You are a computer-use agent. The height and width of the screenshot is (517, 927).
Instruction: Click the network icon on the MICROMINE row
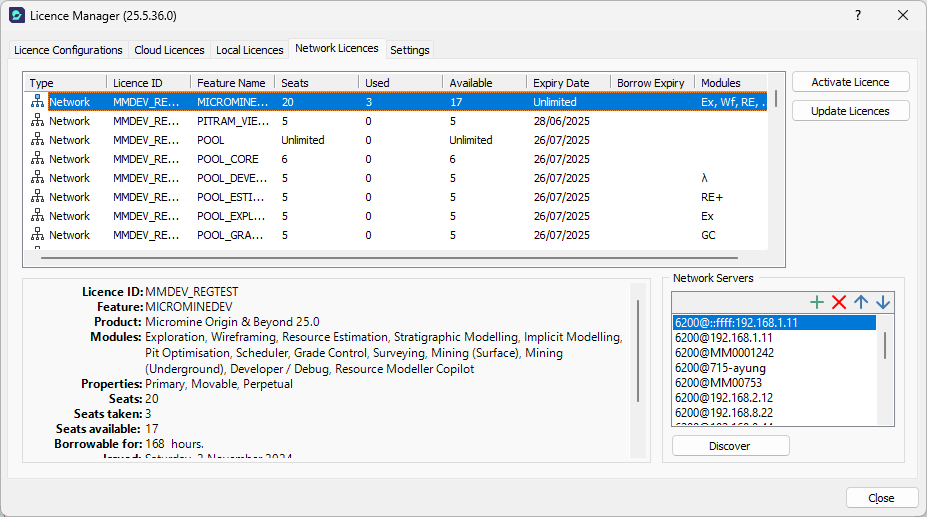37,102
